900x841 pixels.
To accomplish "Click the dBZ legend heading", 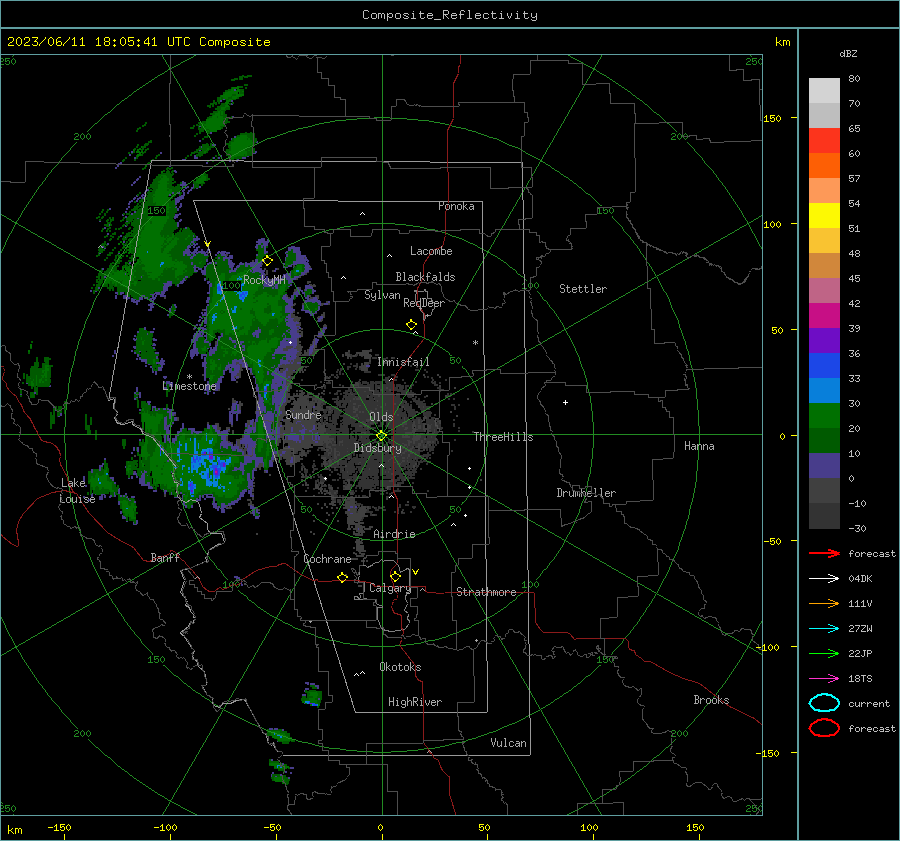I will pyautogui.click(x=848, y=53).
